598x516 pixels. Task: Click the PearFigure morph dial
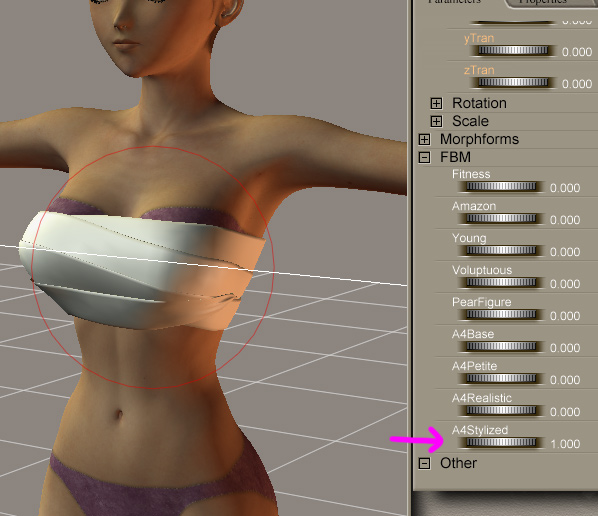click(x=501, y=315)
